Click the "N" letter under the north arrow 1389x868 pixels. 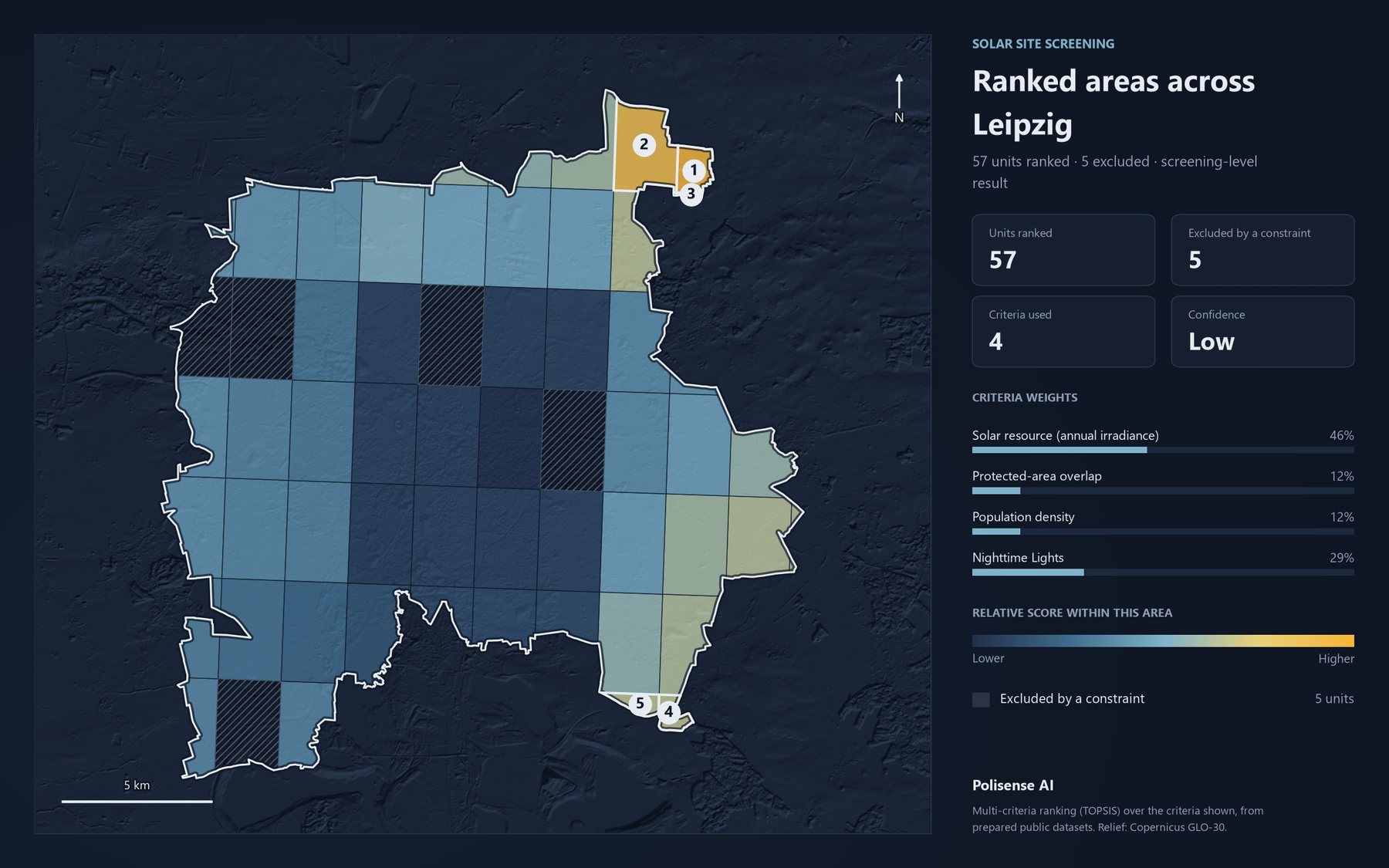899,117
